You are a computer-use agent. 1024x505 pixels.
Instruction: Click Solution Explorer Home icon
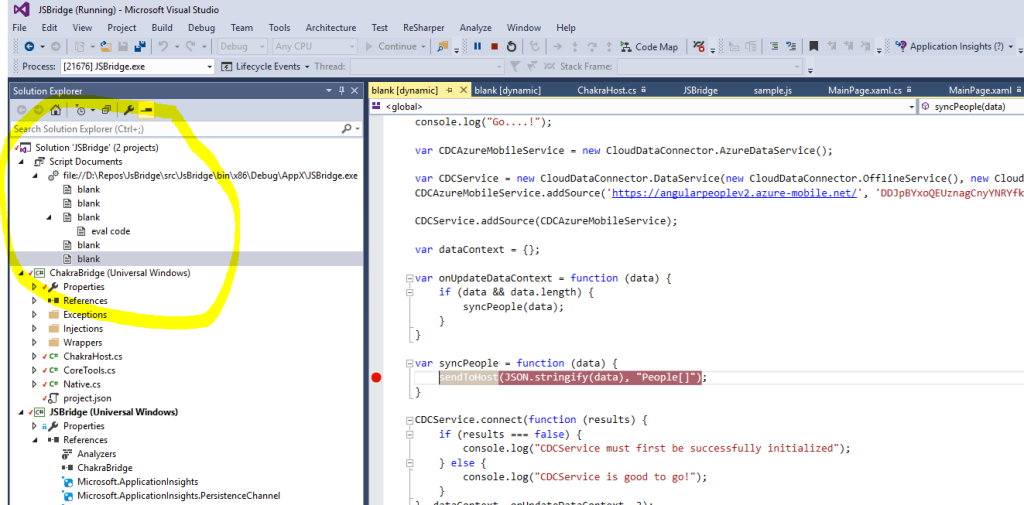[56, 110]
